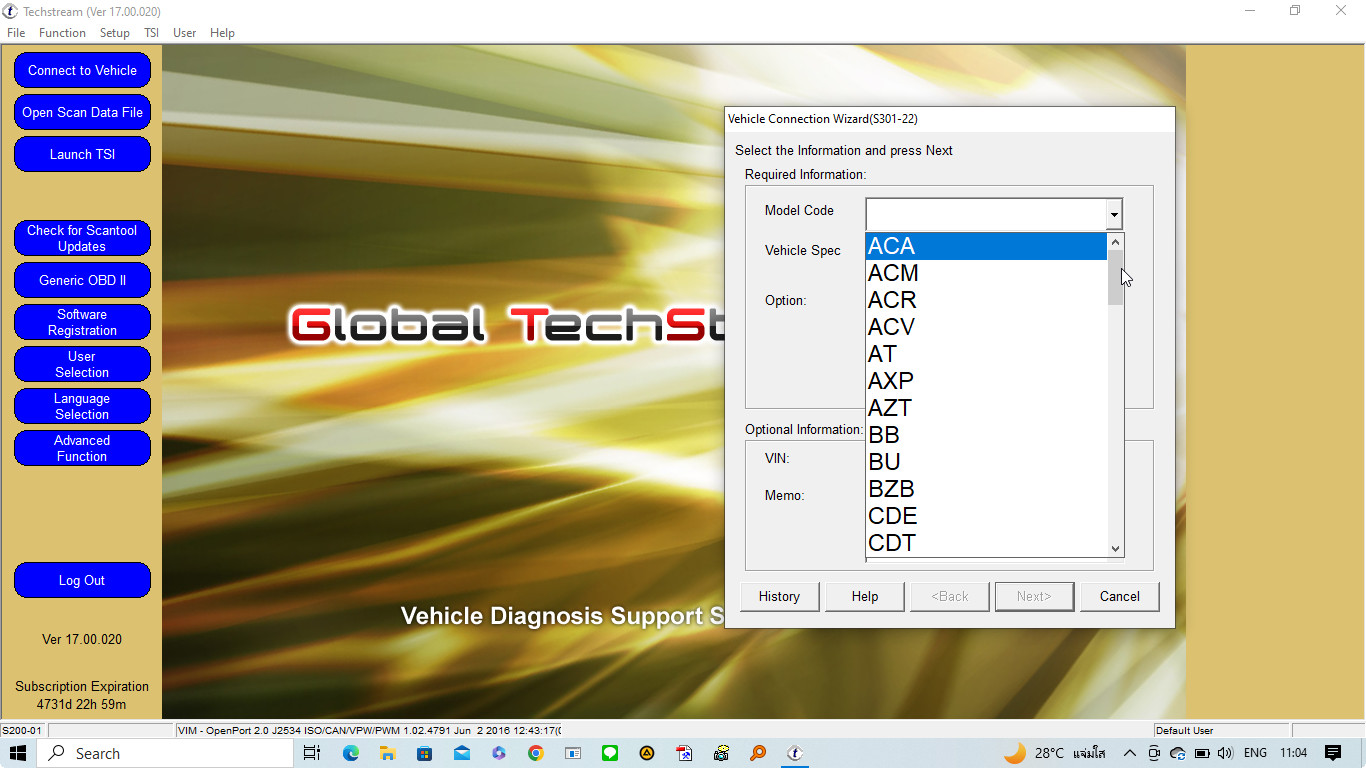Screen dimensions: 1366x768
Task: Select AXP from the model code list
Action: coord(986,381)
